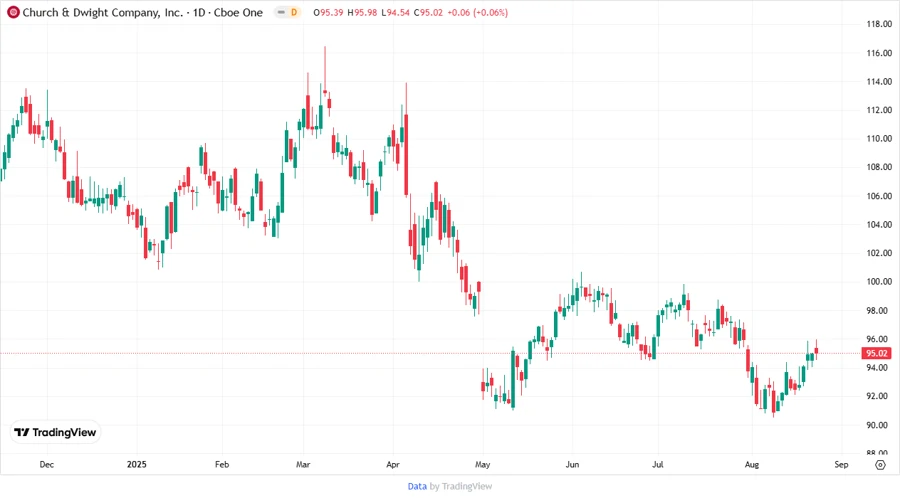Screen dimensions: 900x498
Task: Click the TradingView logo badge
Action: tap(56, 432)
